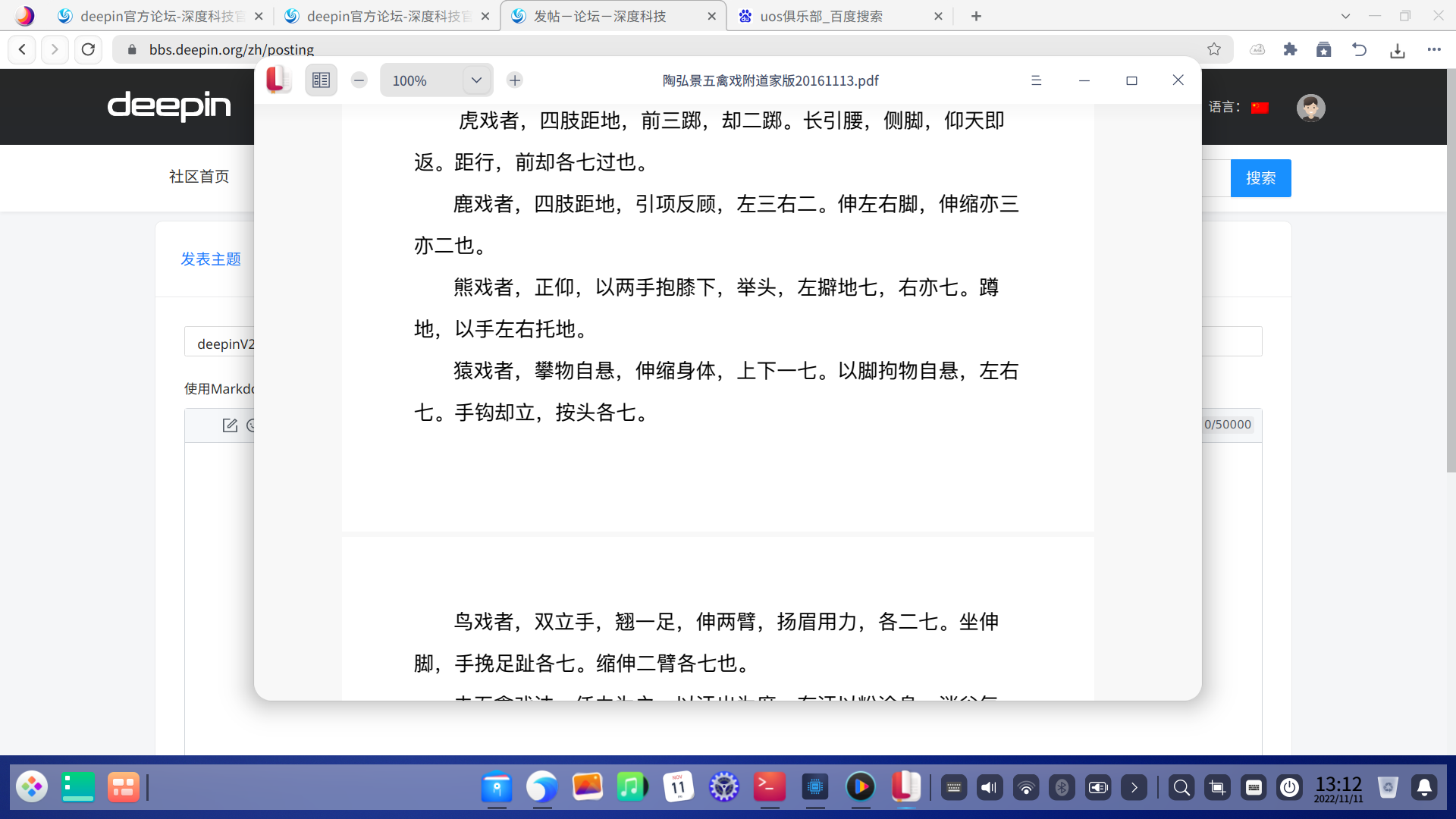The height and width of the screenshot is (819, 1456).
Task: Open browser downloads icon
Action: click(1398, 50)
